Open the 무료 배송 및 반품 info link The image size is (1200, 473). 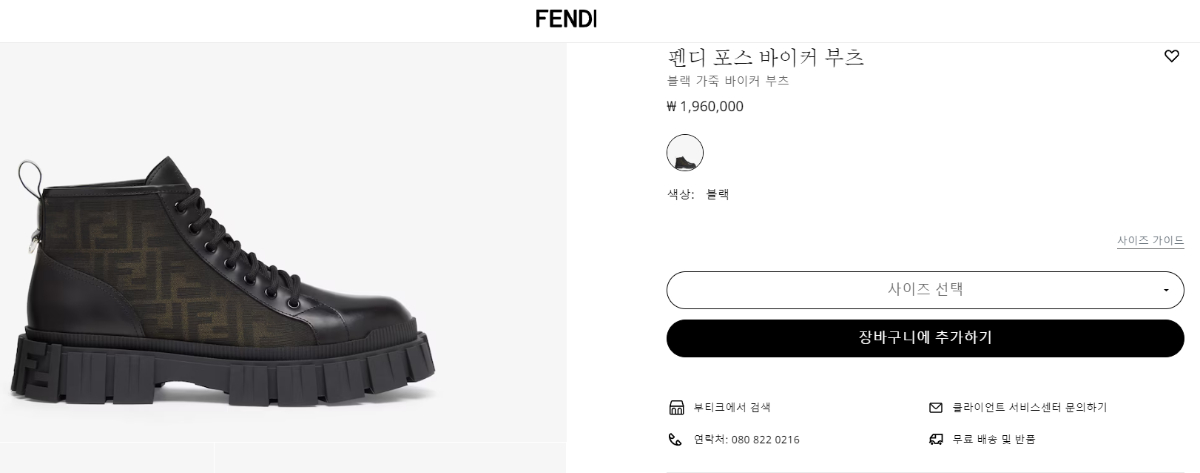click(995, 440)
